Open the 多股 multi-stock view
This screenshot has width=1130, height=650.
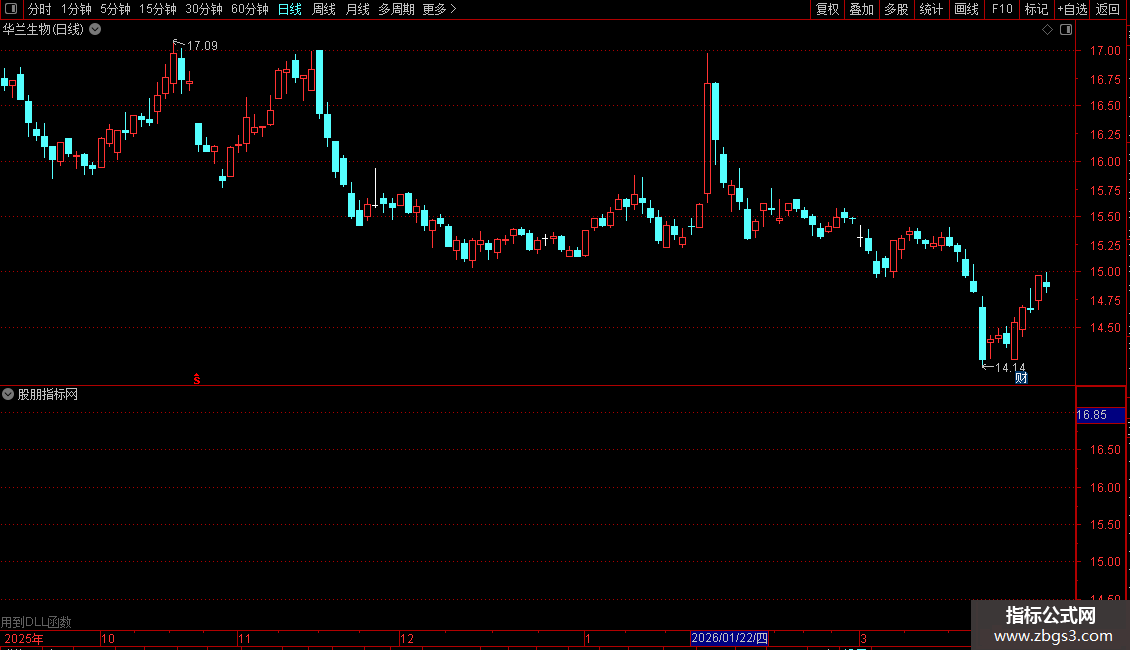coord(896,9)
